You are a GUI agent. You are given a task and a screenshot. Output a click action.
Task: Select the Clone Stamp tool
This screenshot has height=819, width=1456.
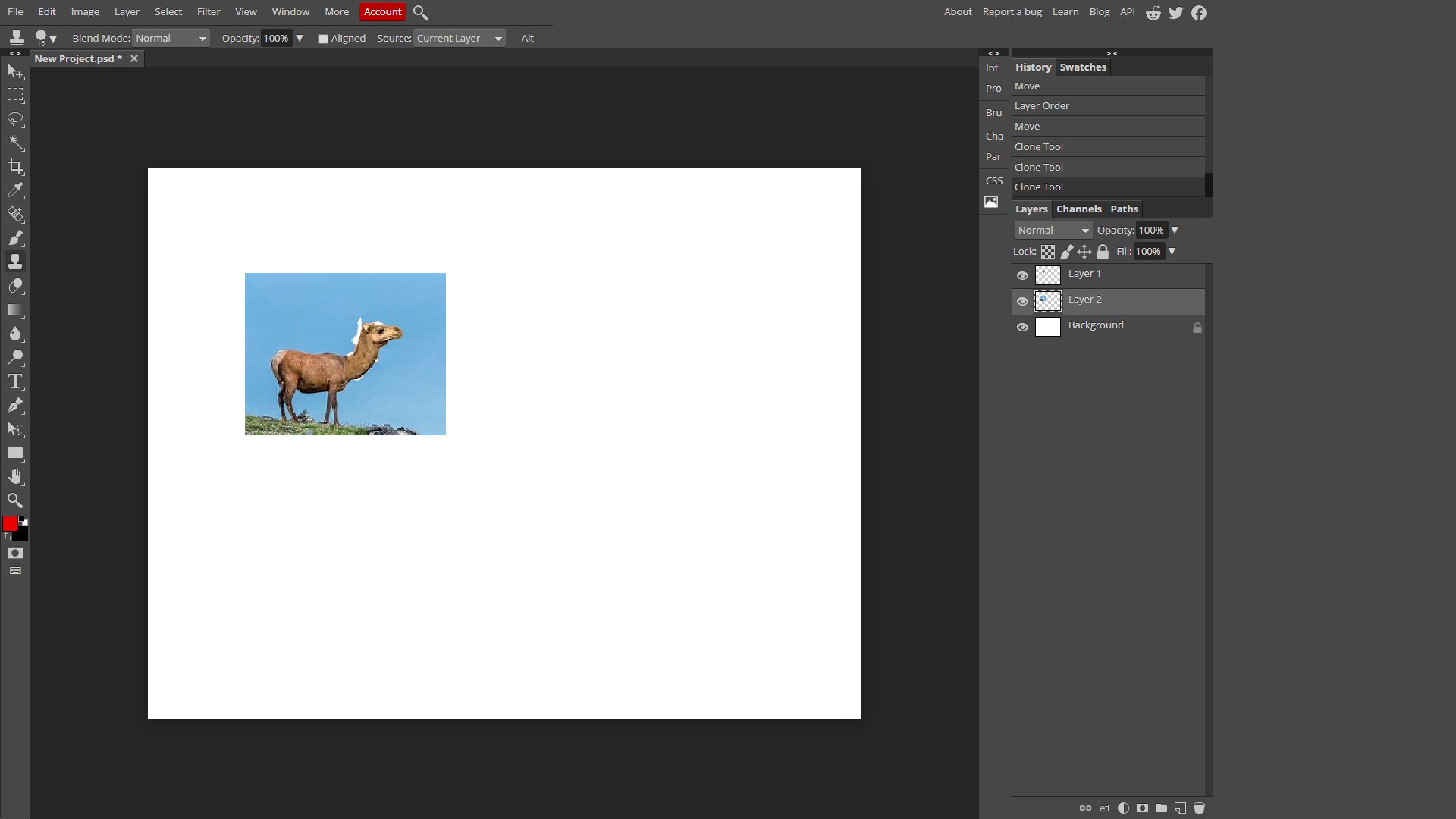15,262
